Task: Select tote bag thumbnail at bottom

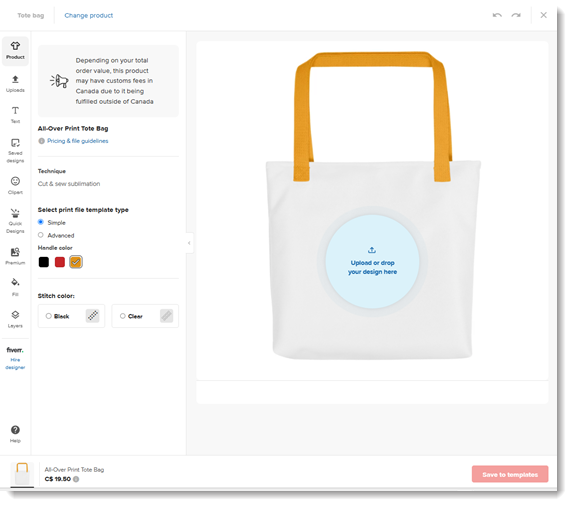Action: click(x=22, y=474)
